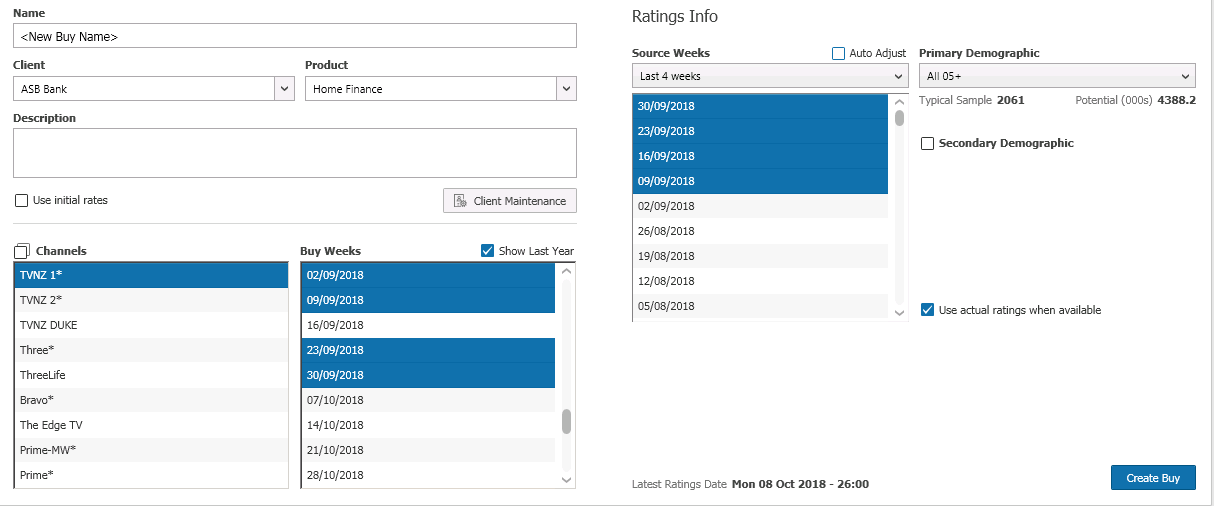The image size is (1214, 506).
Task: Select source week 12/08/2018
Action: pyautogui.click(x=760, y=281)
